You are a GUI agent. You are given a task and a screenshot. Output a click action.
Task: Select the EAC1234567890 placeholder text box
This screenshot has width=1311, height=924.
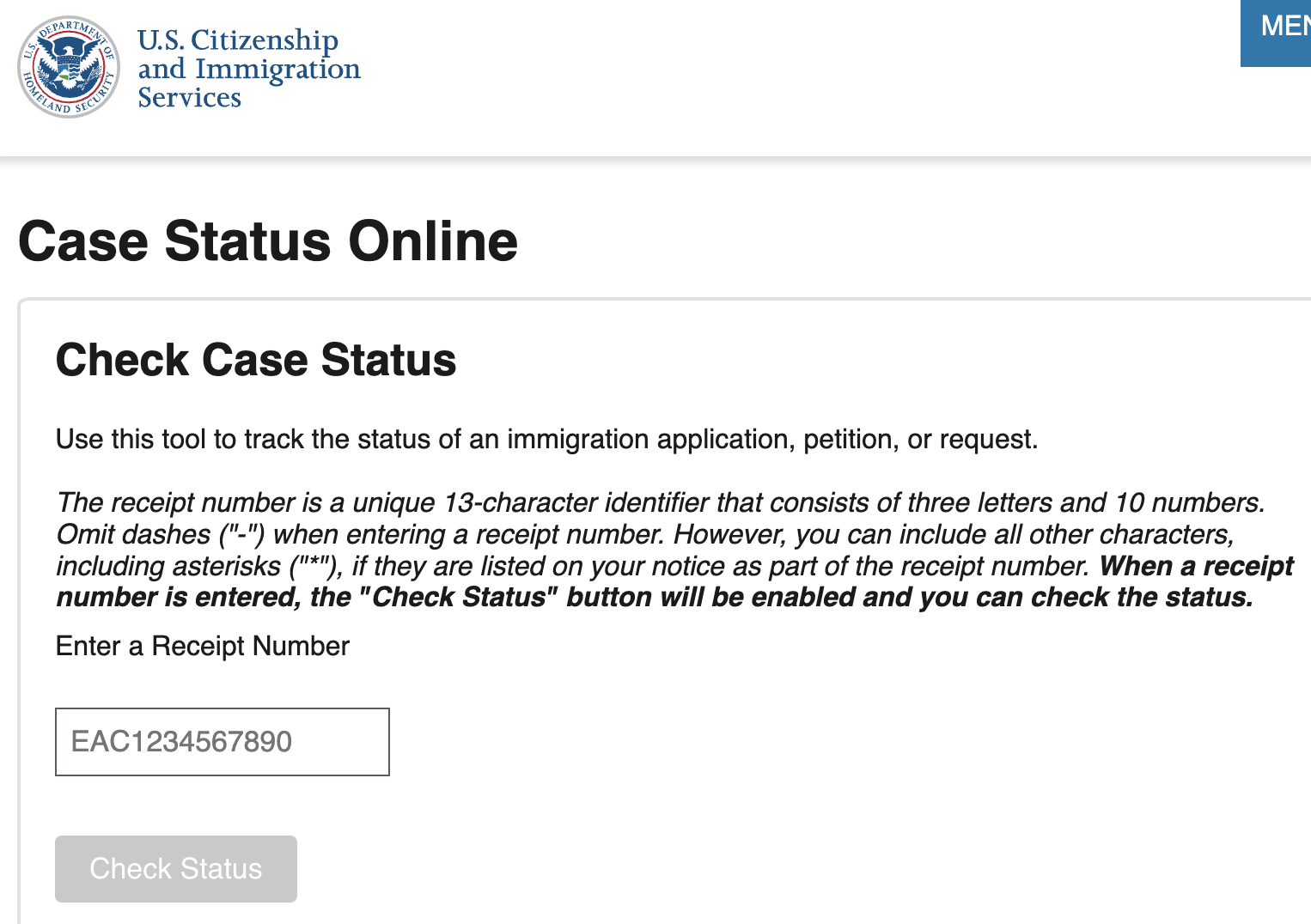pos(222,741)
